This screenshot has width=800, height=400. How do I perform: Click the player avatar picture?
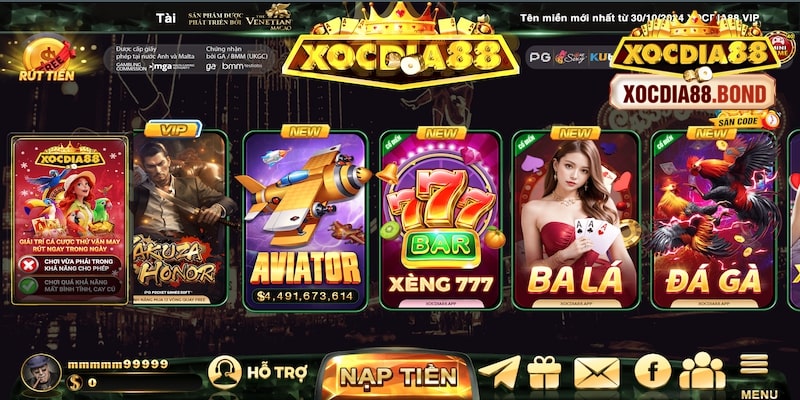click(41, 373)
